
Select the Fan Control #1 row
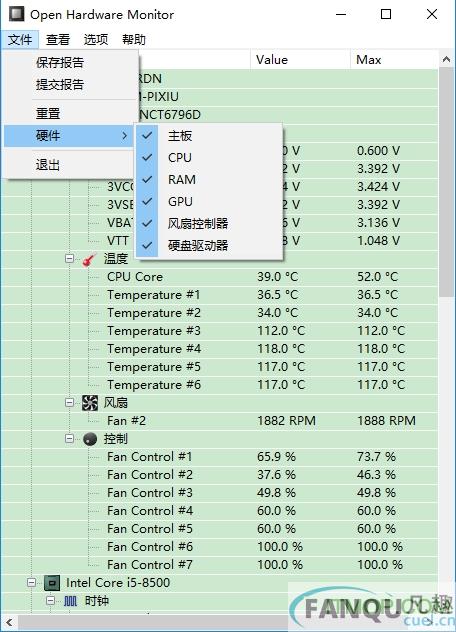pyautogui.click(x=220, y=457)
